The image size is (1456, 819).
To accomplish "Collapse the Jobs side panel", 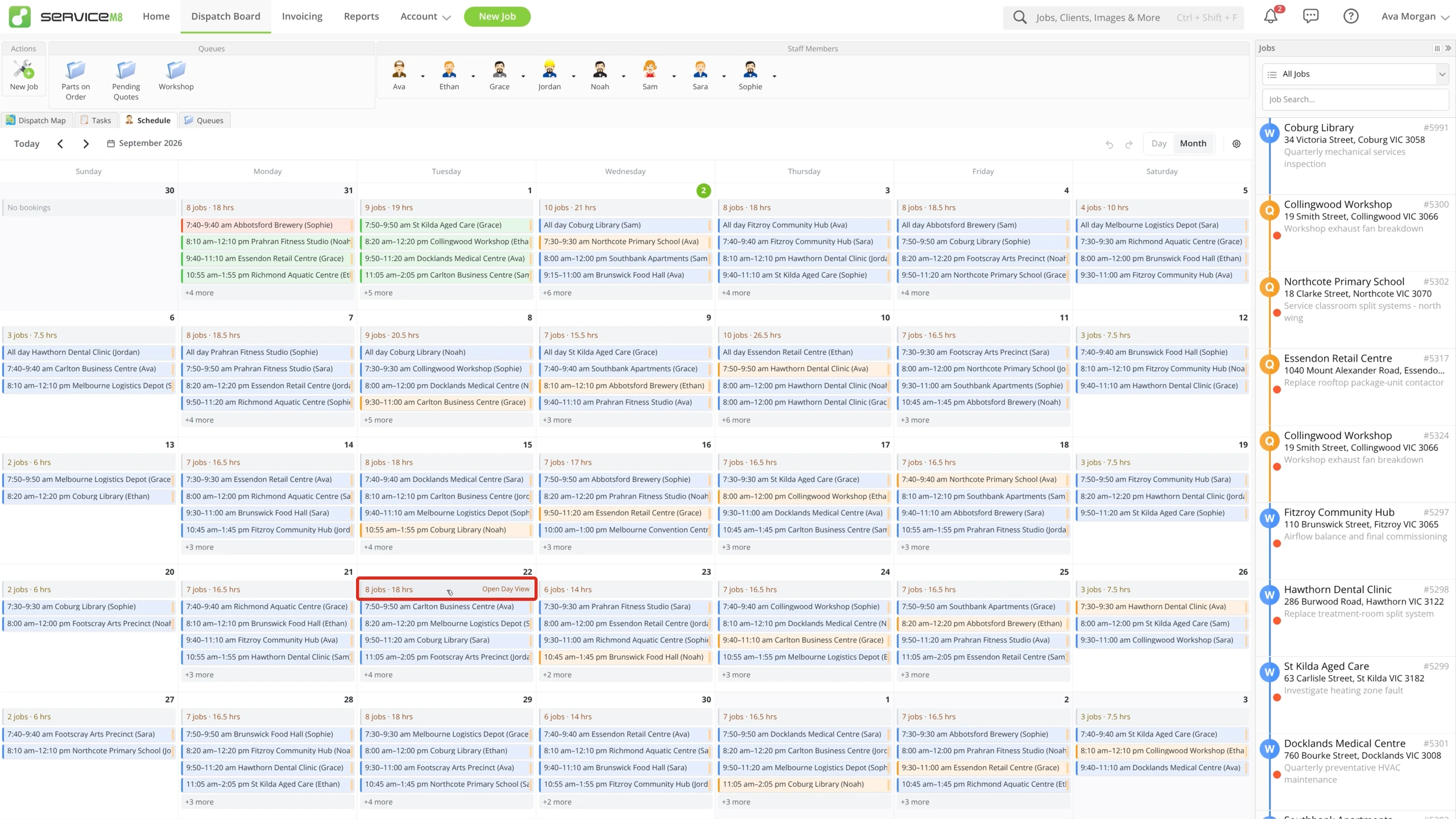I will [1448, 48].
